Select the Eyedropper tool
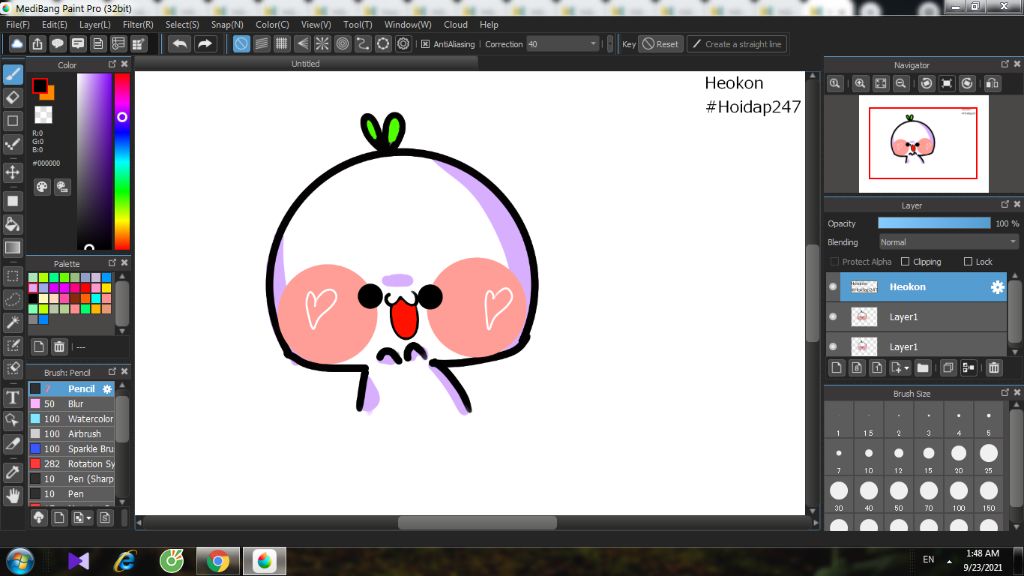The height and width of the screenshot is (576, 1024). tap(12, 472)
